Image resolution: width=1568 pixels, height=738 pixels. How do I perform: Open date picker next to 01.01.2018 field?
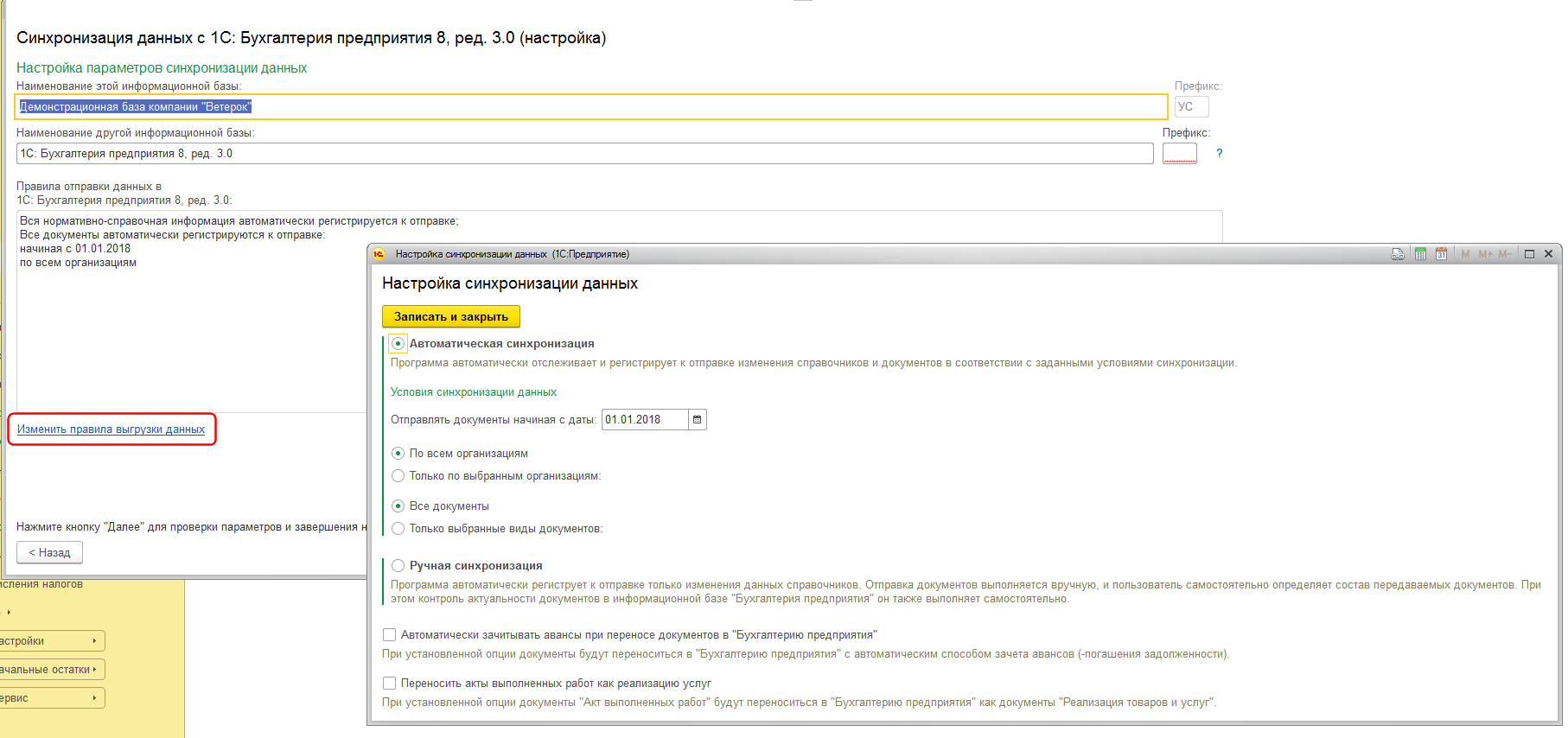698,420
